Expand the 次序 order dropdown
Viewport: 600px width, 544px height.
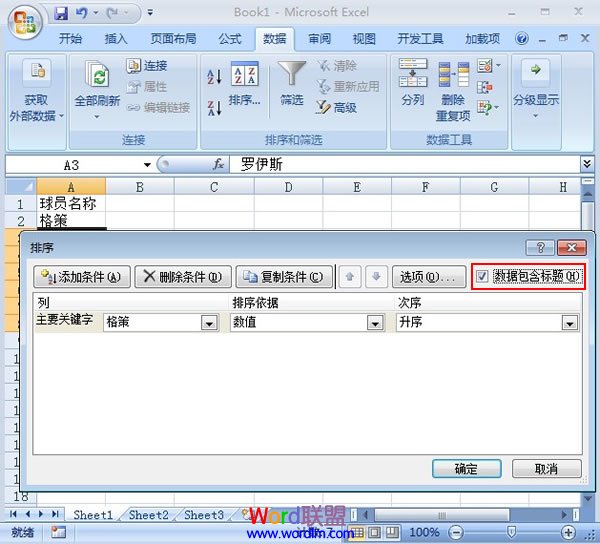click(570, 323)
